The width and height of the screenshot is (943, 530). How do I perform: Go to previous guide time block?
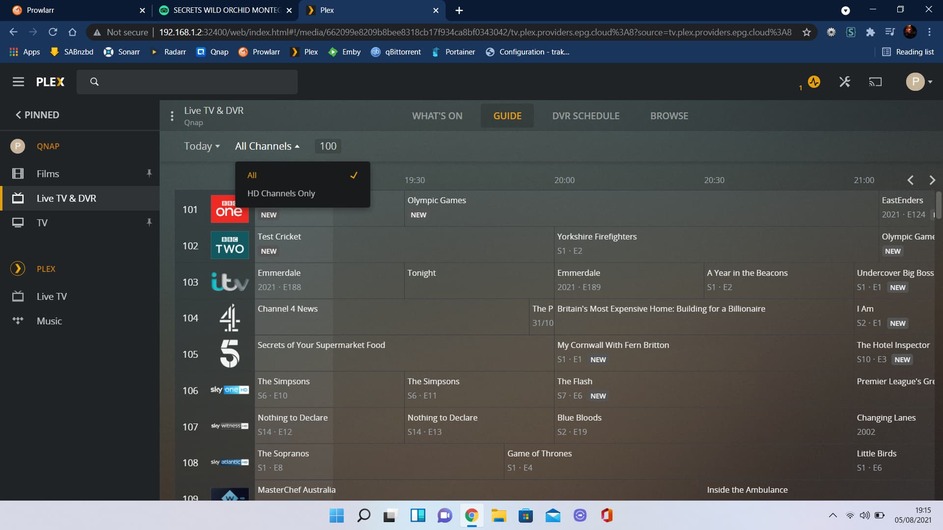point(911,180)
